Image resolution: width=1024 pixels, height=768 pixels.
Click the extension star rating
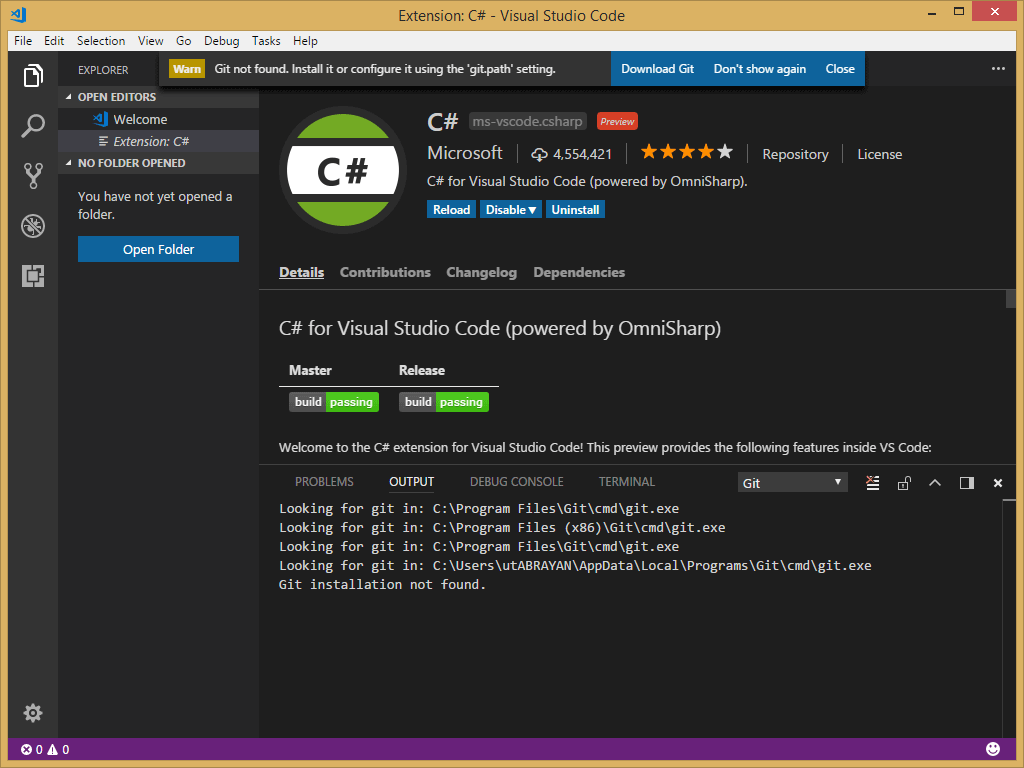pos(686,153)
